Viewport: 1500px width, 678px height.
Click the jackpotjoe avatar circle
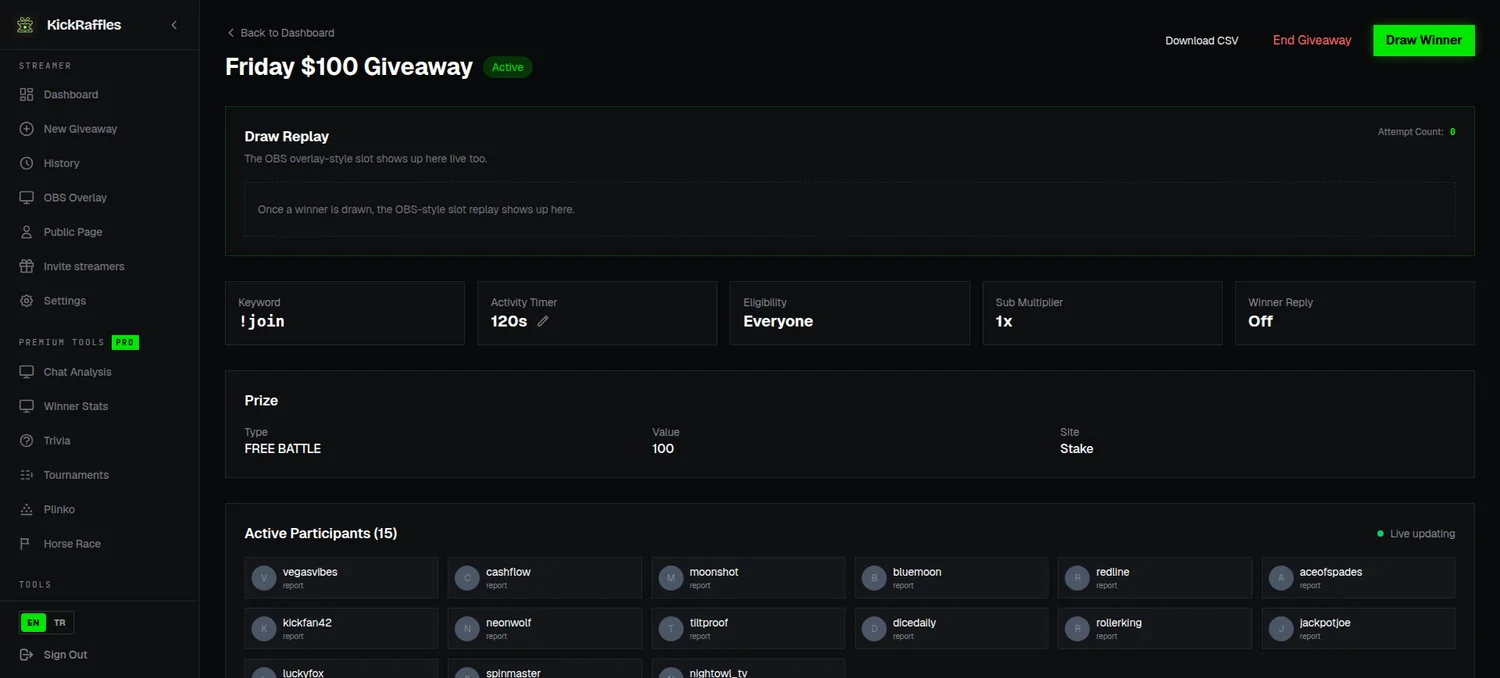(x=1281, y=628)
